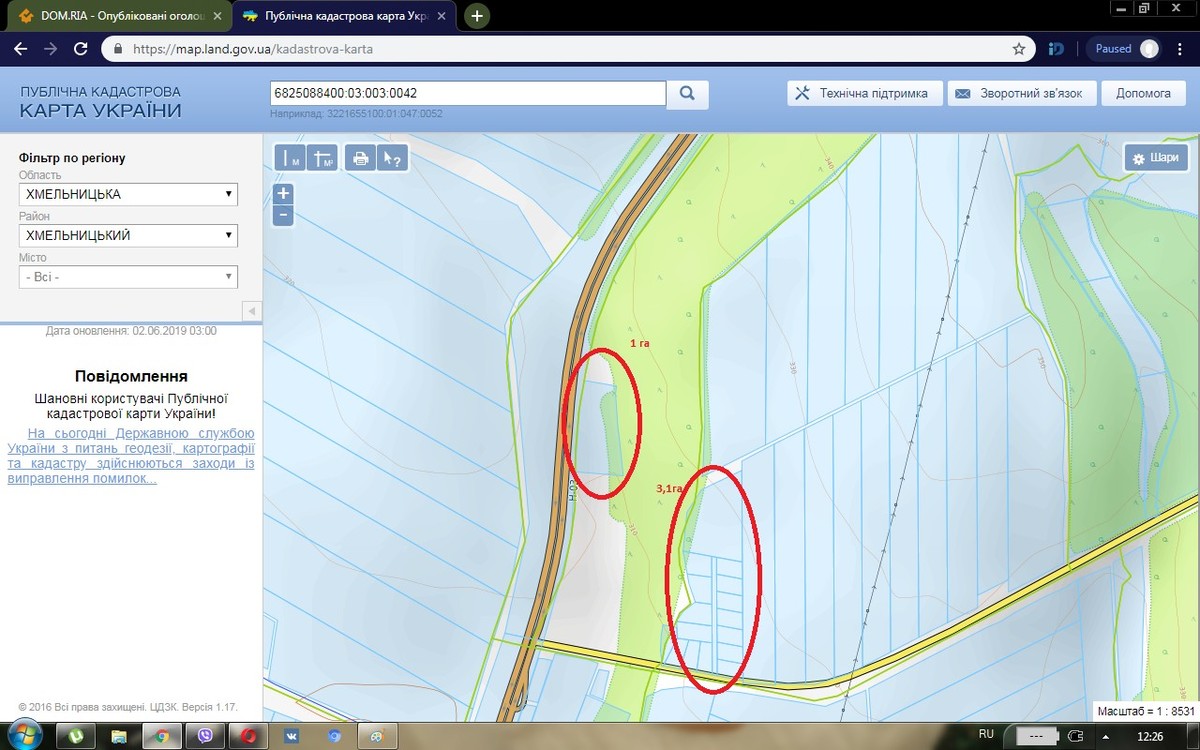Zoom in on the map
1200x750 pixels.
(283, 193)
